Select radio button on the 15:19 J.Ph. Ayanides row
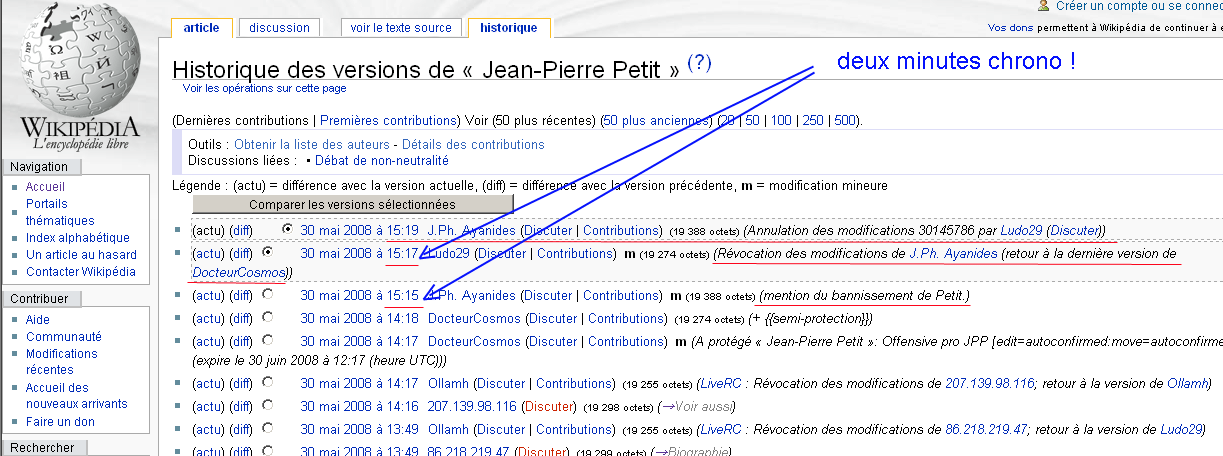This screenshot has width=1223, height=456. pos(288,230)
